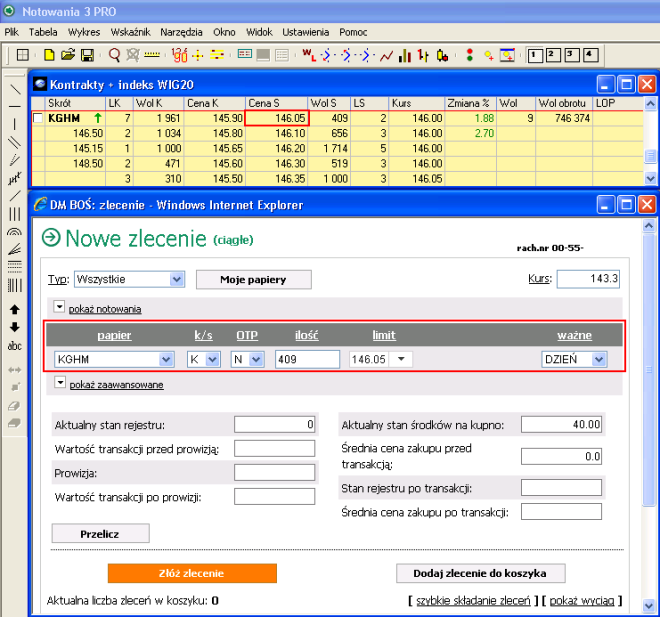
Task: Click the Cena K column header
Action: 215,103
